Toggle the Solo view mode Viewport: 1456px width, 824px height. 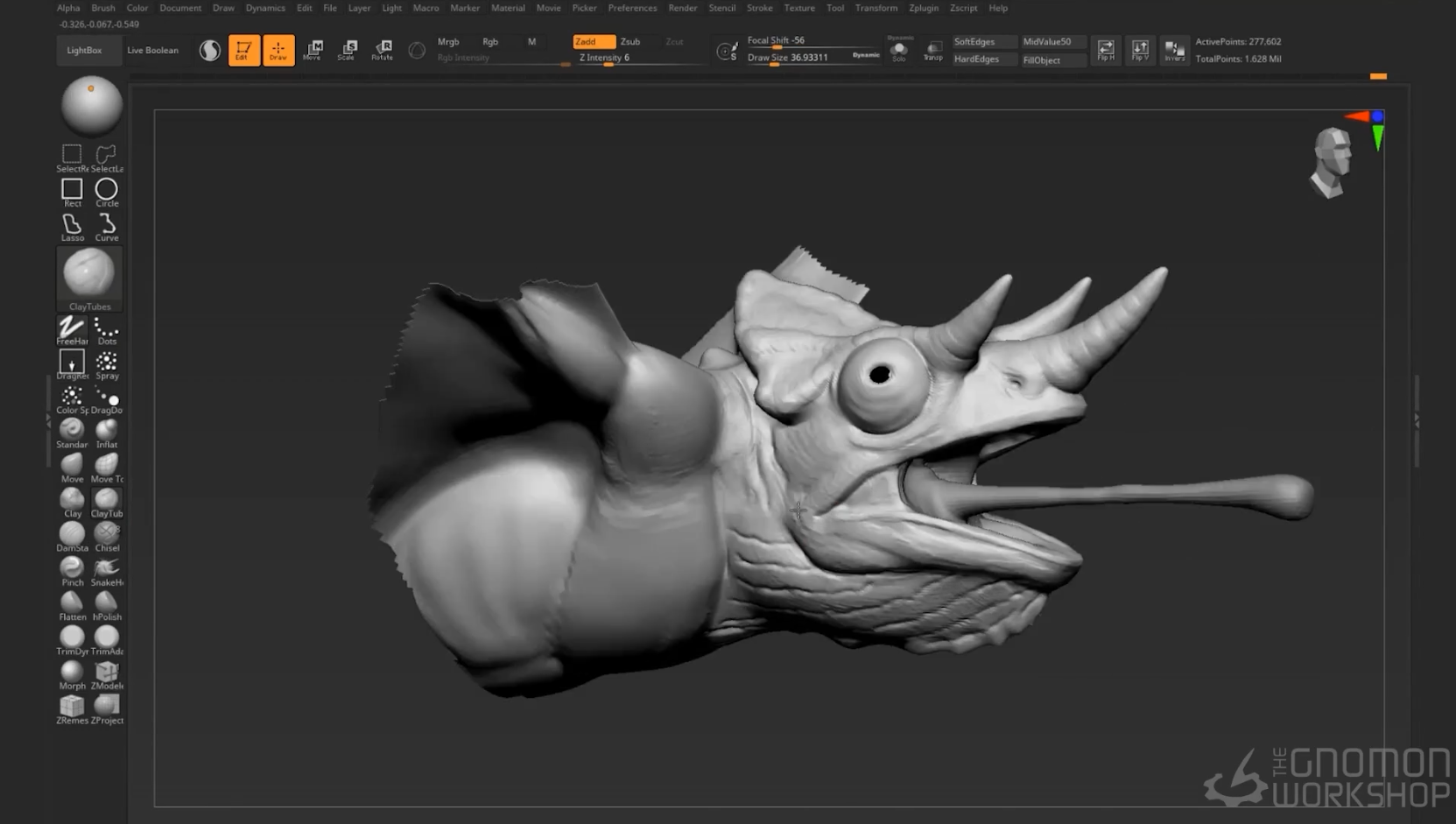tap(899, 51)
